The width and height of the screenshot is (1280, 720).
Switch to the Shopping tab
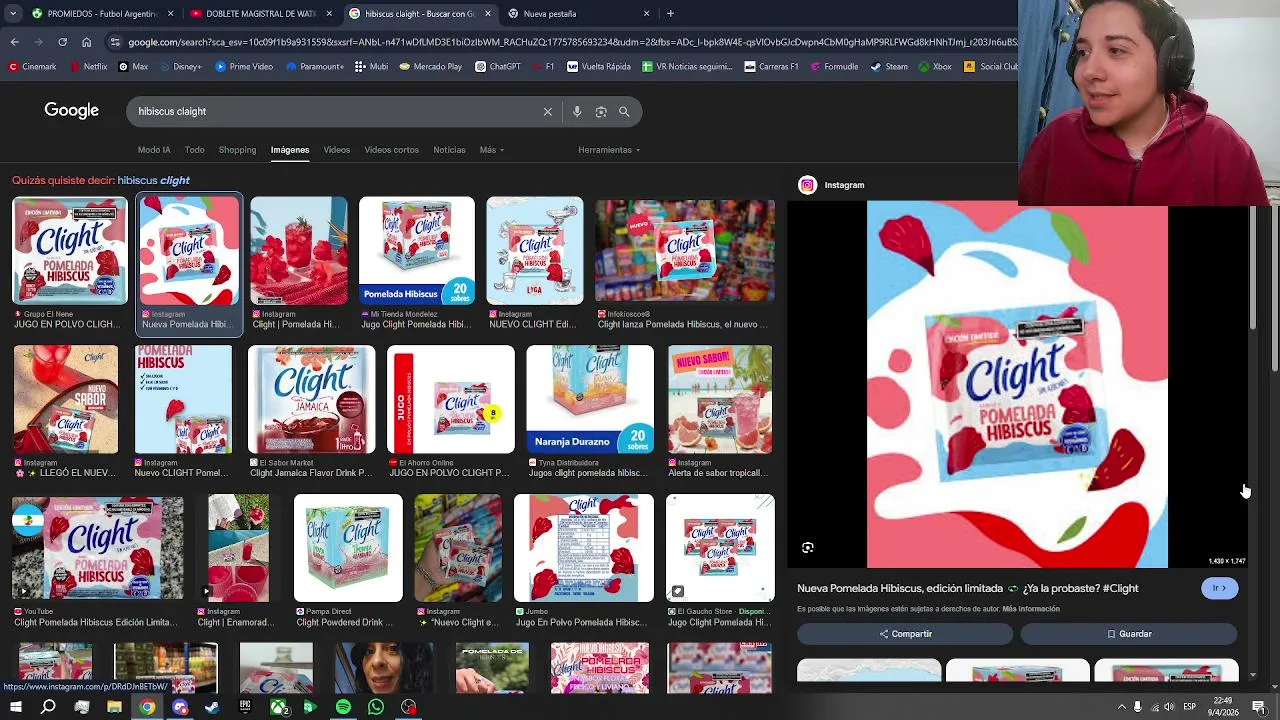pos(237,150)
